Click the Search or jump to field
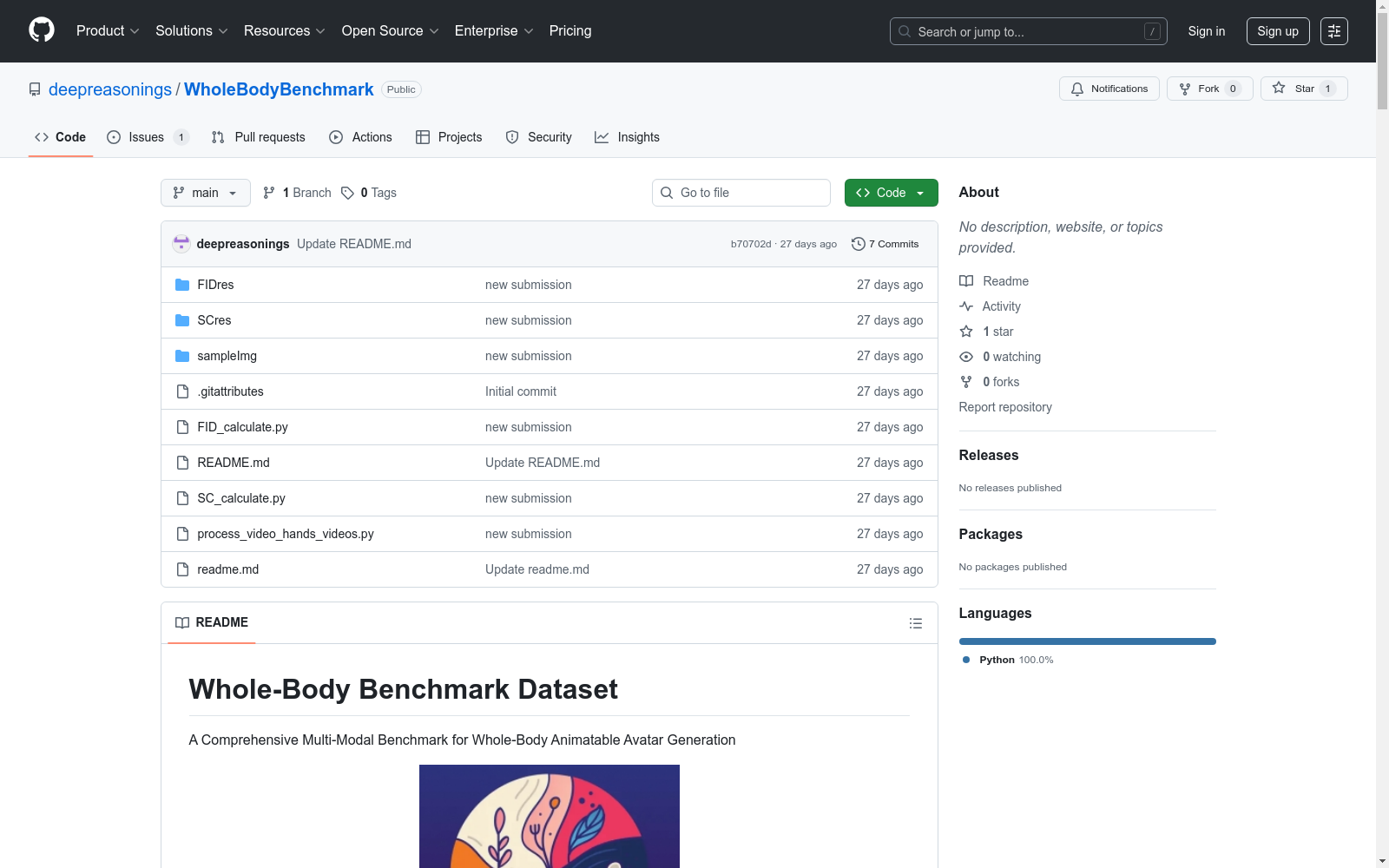This screenshot has width=1389, height=868. [x=1029, y=31]
